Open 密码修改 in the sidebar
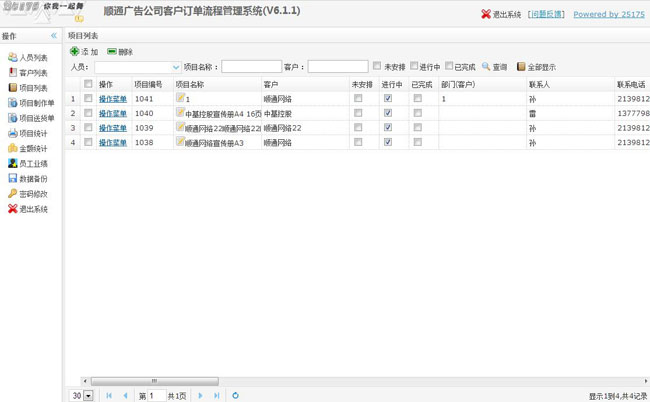Screen dimensions: 650x402 (28, 194)
